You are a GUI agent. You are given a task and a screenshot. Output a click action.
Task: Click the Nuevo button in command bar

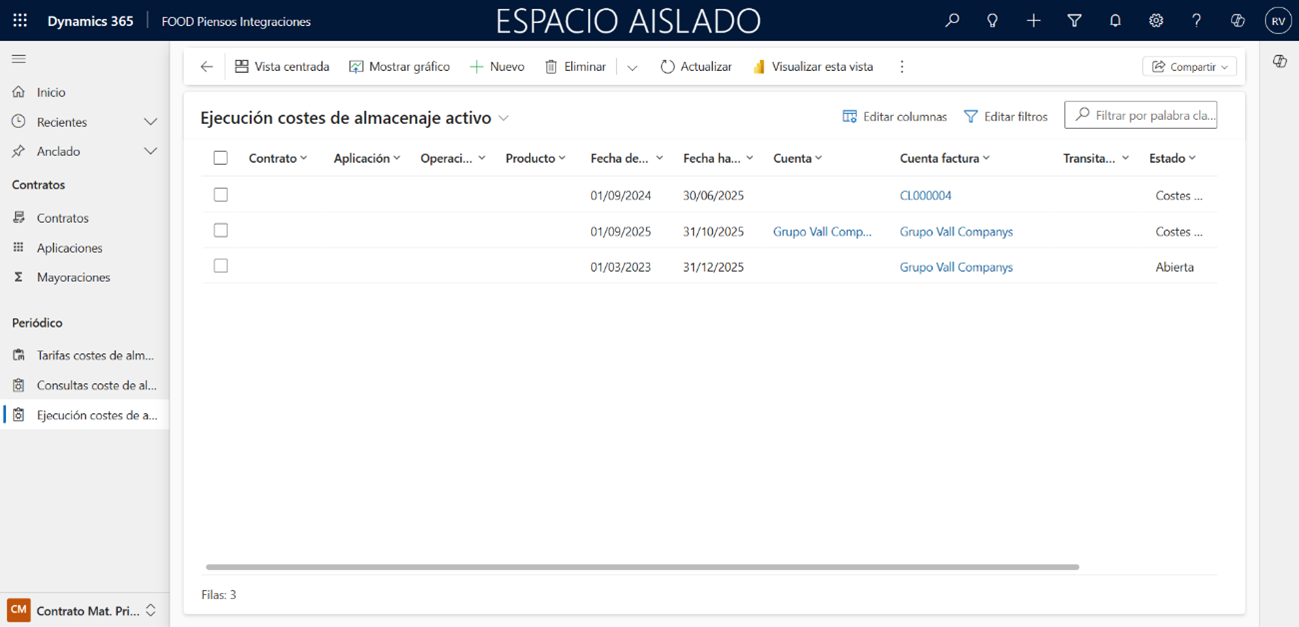497,67
